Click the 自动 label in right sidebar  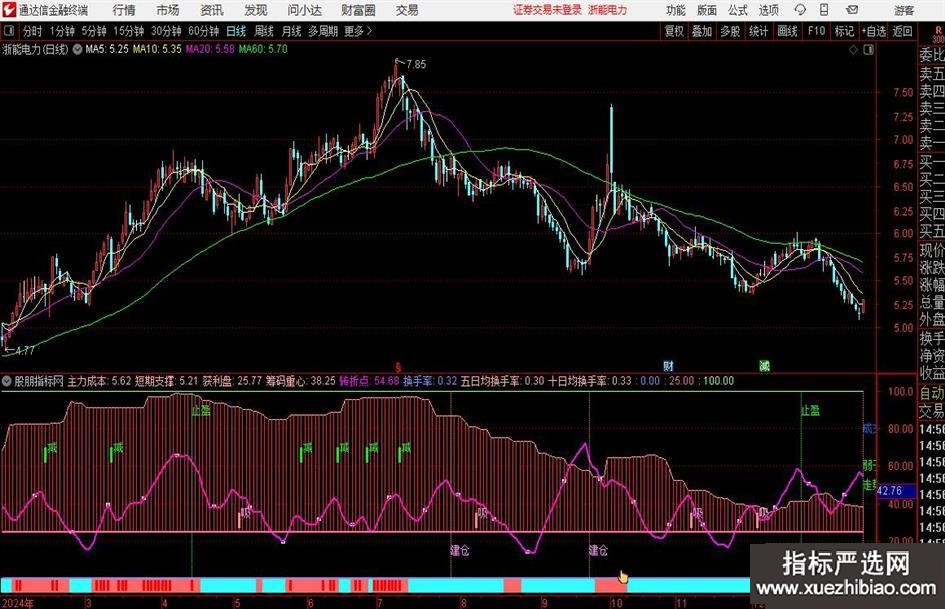coord(931,393)
